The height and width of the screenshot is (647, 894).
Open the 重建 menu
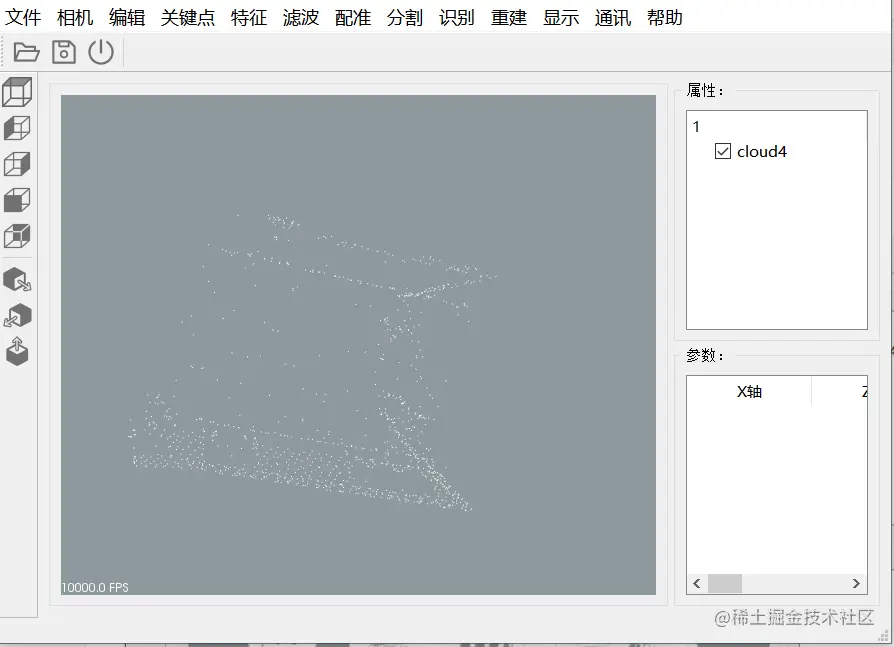coord(509,18)
